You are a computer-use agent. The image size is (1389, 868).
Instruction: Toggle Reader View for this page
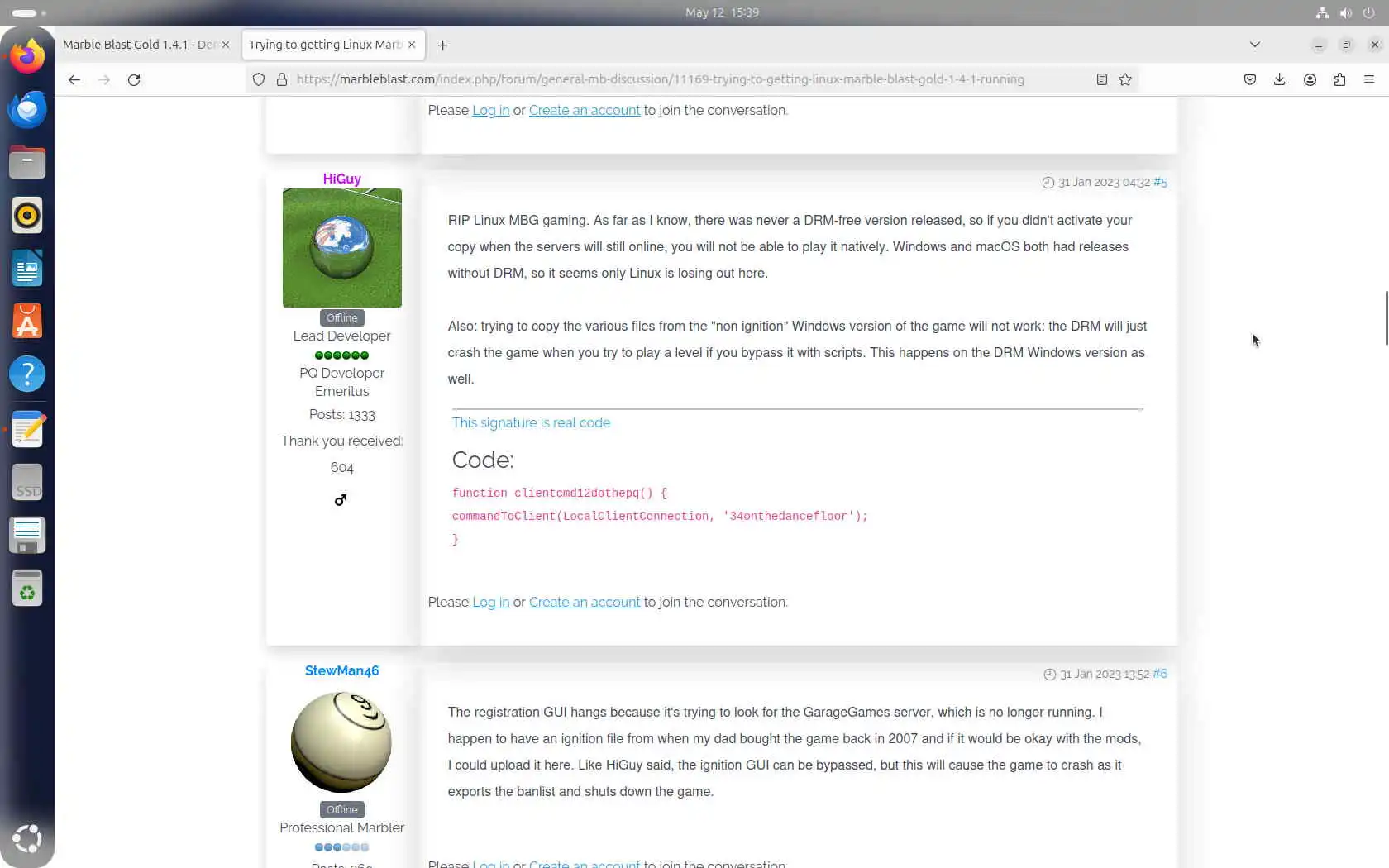pos(1102,79)
